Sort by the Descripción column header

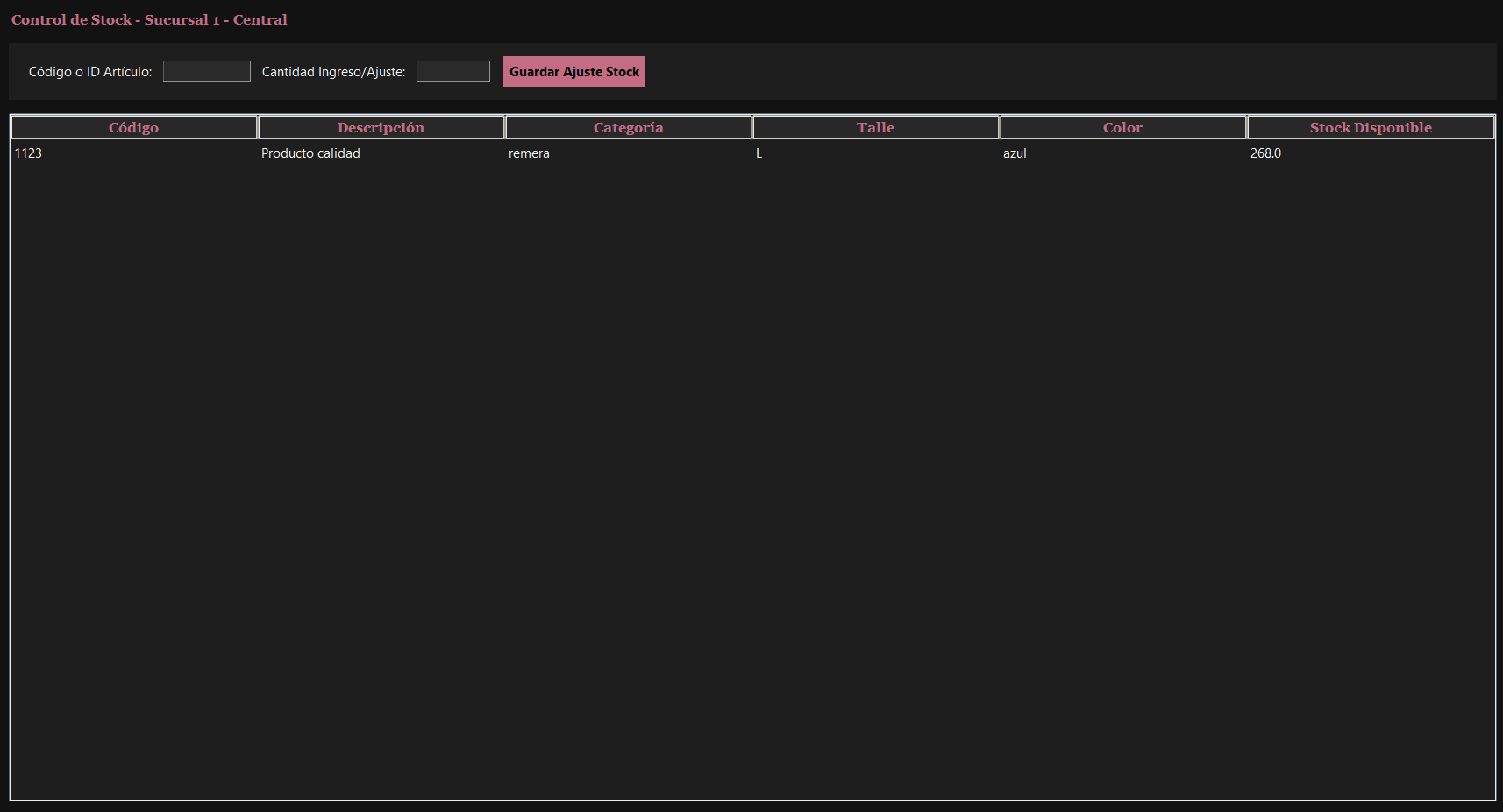point(381,127)
